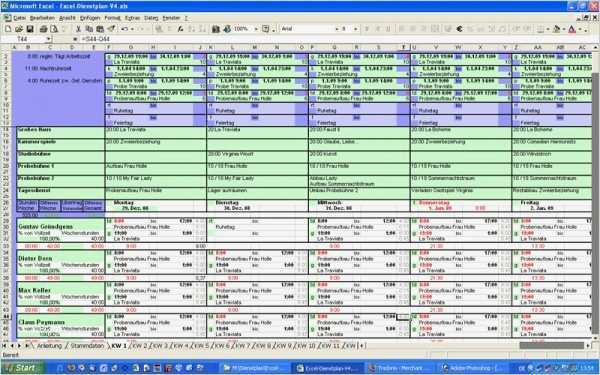The image size is (600, 375).
Task: Open the Zoom 100% dropdown
Action: coord(256,29)
